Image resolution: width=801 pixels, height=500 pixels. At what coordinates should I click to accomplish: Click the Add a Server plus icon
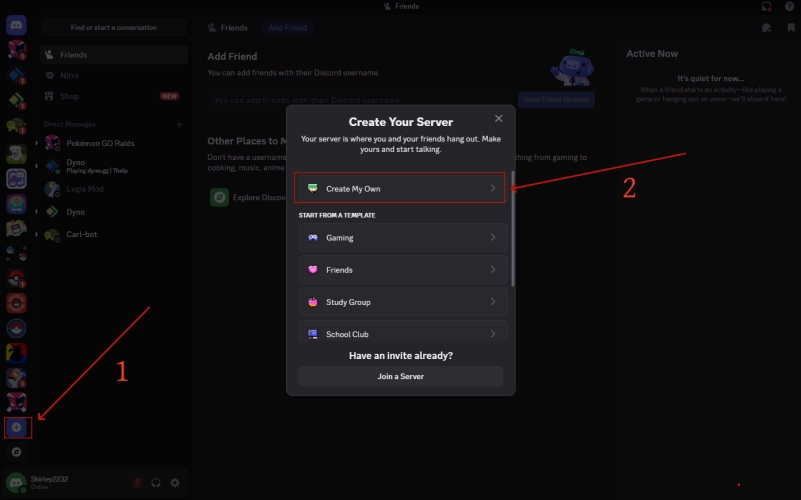point(16,427)
